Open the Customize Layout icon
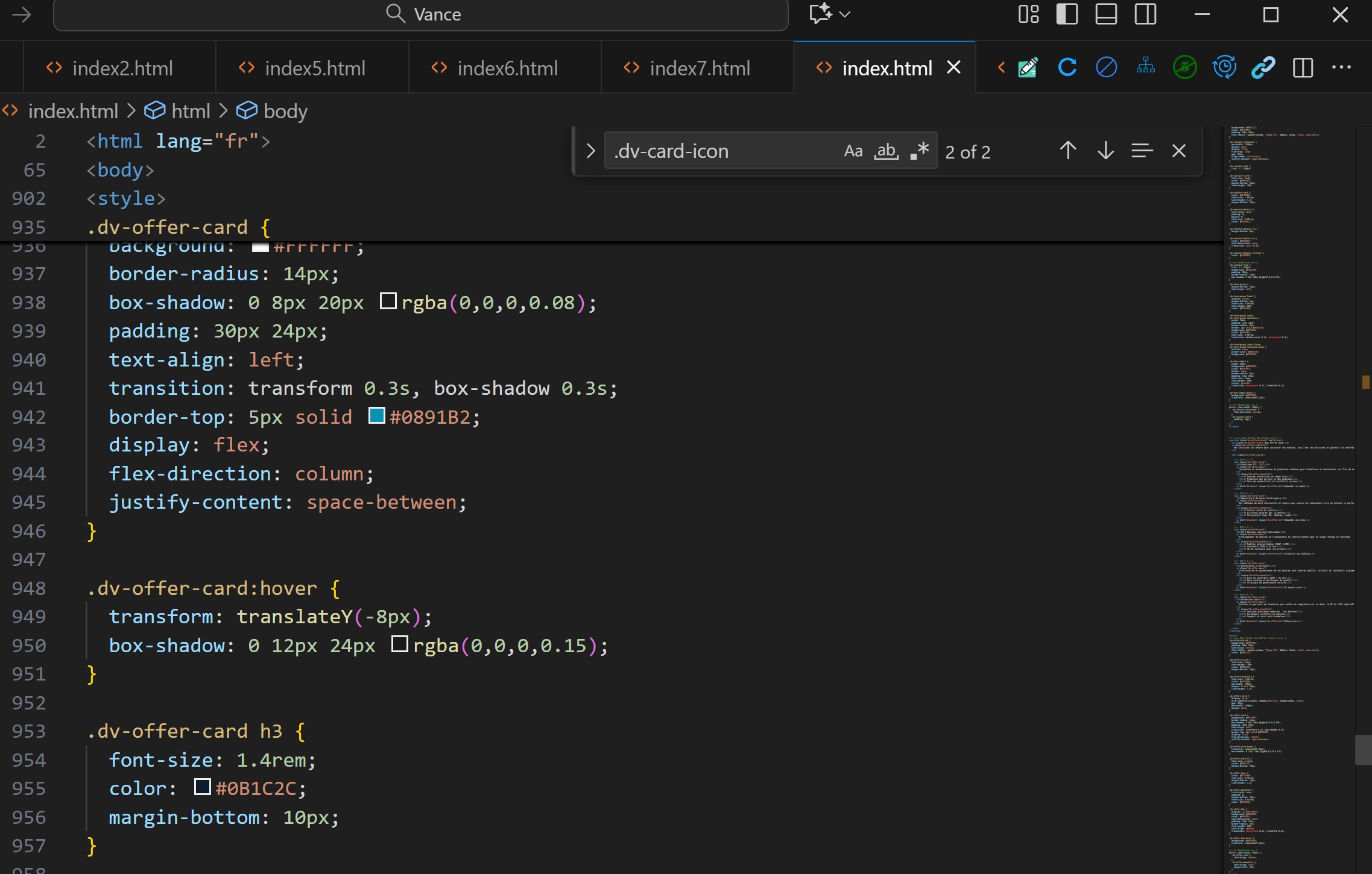 [x=1028, y=14]
